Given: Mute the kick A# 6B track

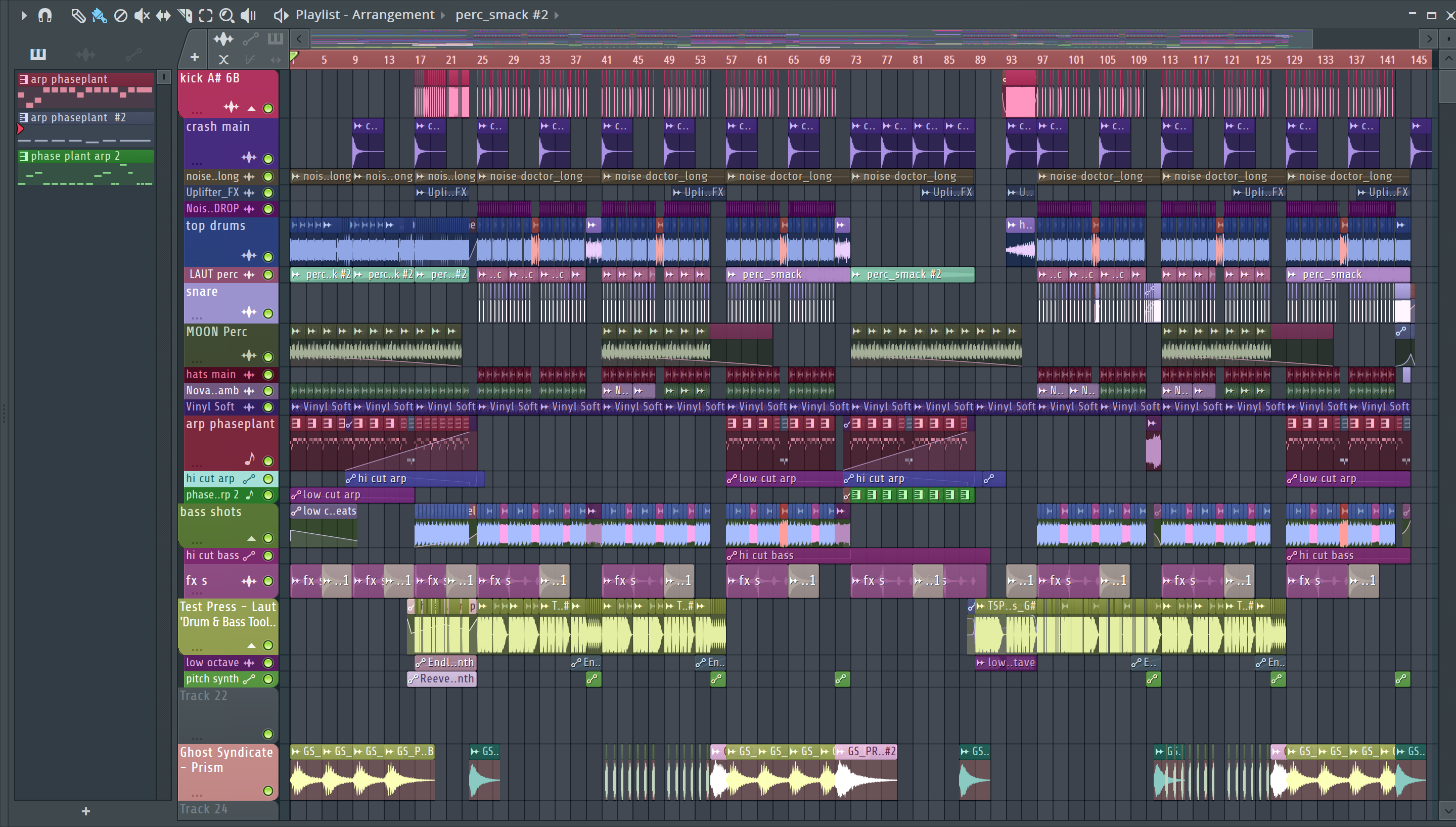Looking at the screenshot, I should 268,108.
